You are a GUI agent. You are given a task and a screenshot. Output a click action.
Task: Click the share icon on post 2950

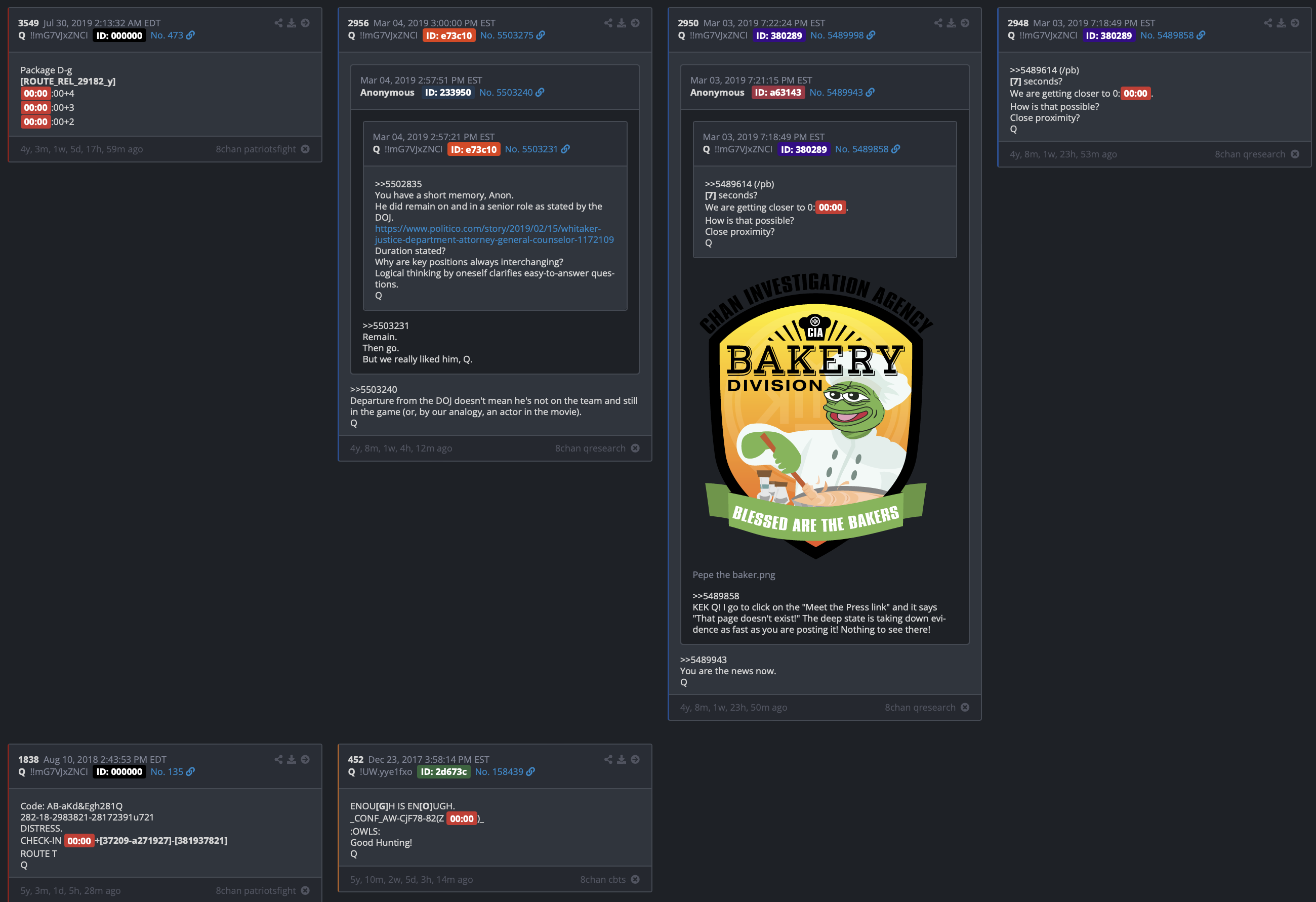click(938, 23)
